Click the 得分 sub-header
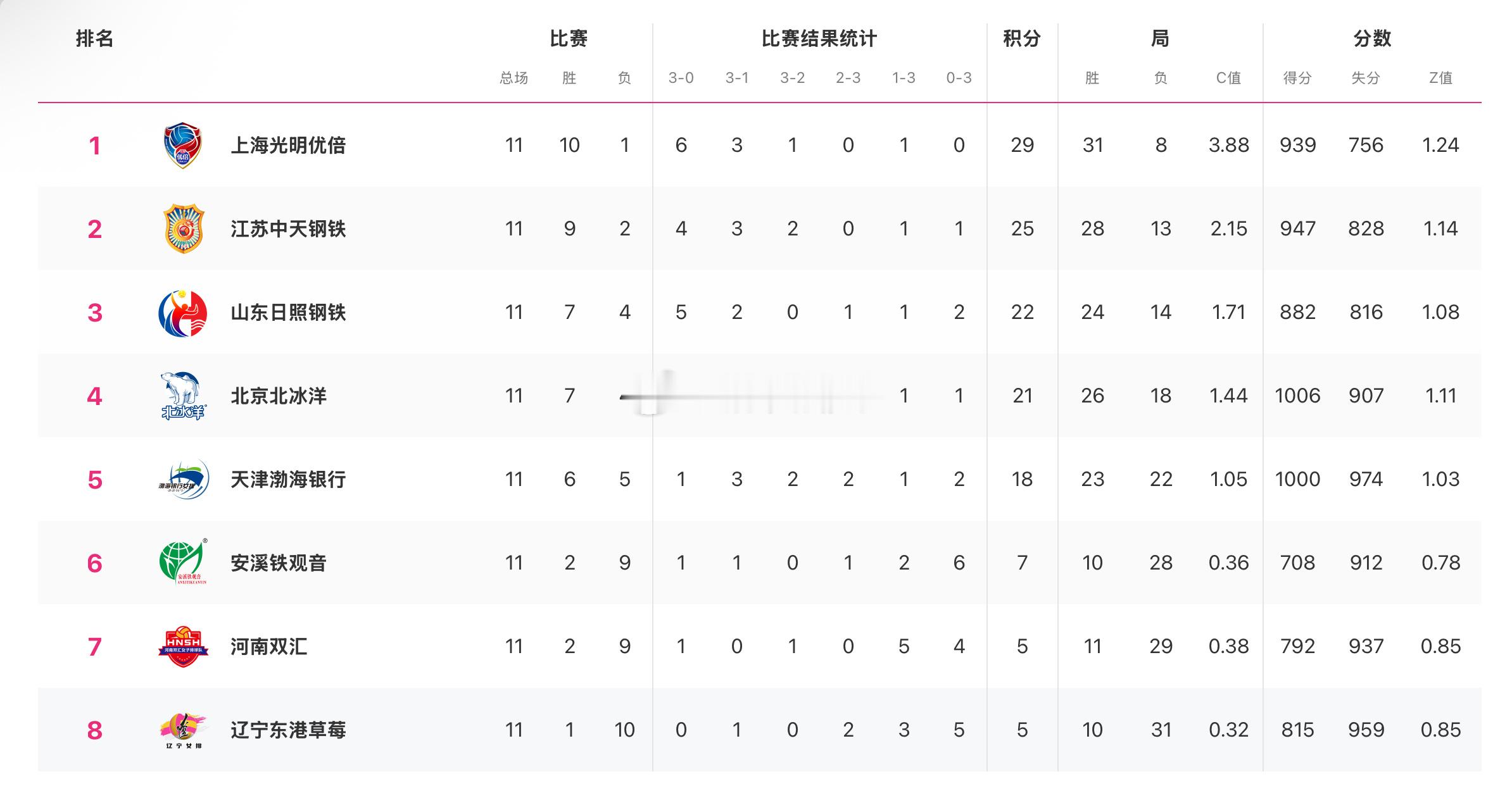The width and height of the screenshot is (1512, 786). coord(1297,78)
